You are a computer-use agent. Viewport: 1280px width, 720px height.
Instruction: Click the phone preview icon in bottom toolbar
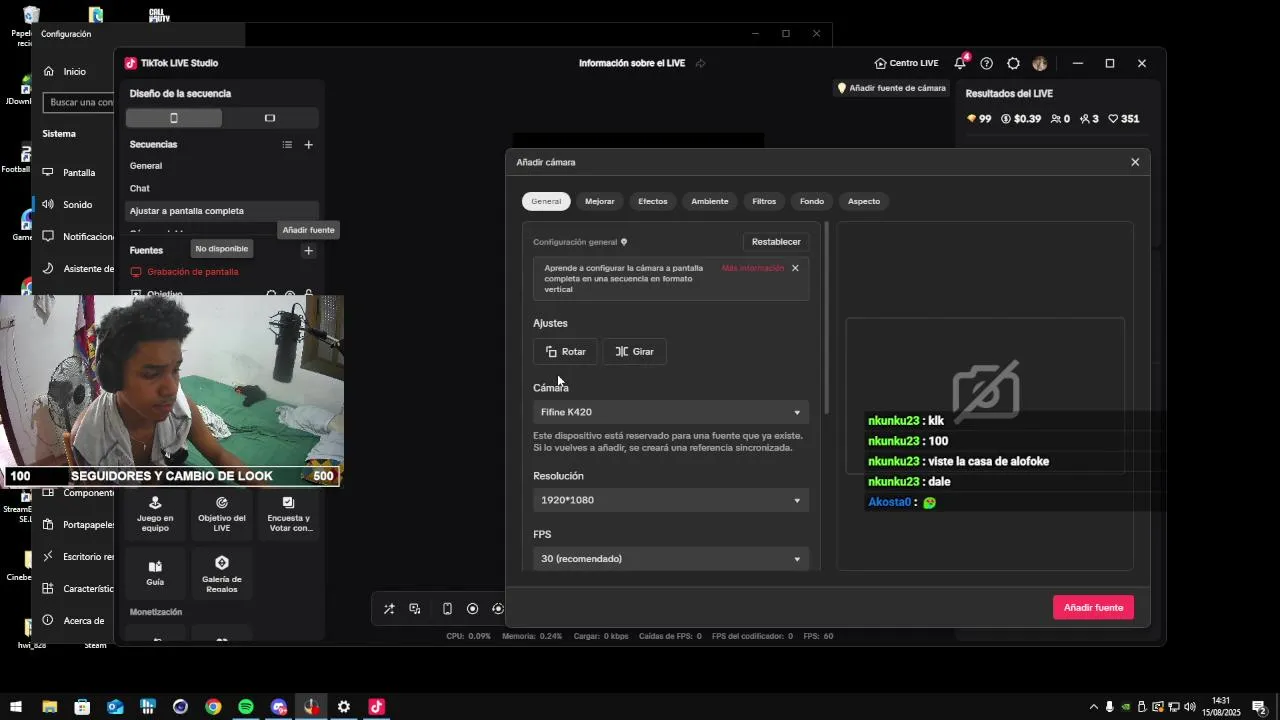pos(447,609)
